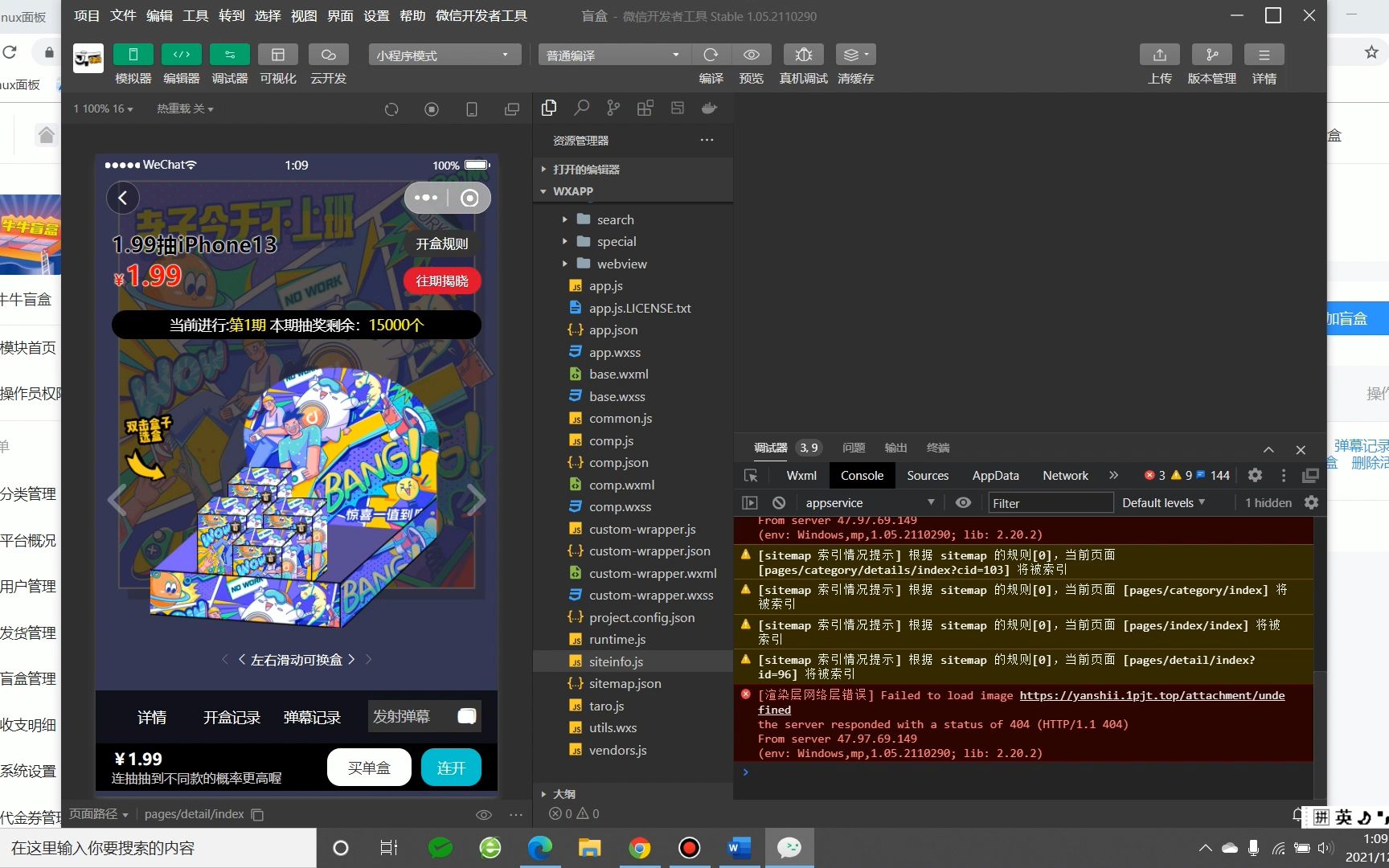Open the 小程序模式 mode dropdown
Viewport: 1389px width, 868px height.
tap(445, 55)
